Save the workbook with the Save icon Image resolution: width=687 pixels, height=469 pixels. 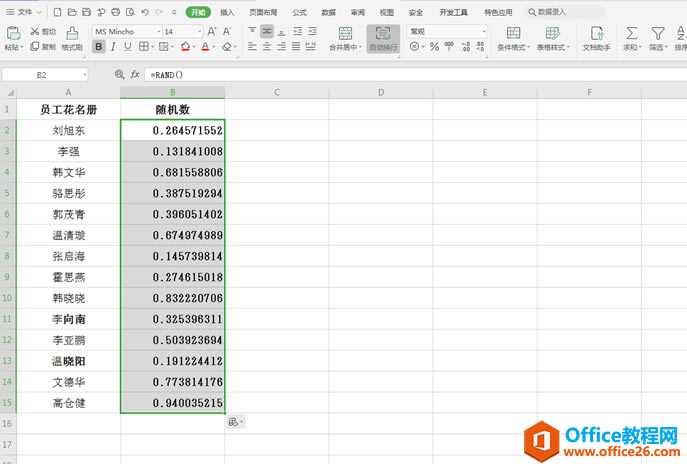87,12
